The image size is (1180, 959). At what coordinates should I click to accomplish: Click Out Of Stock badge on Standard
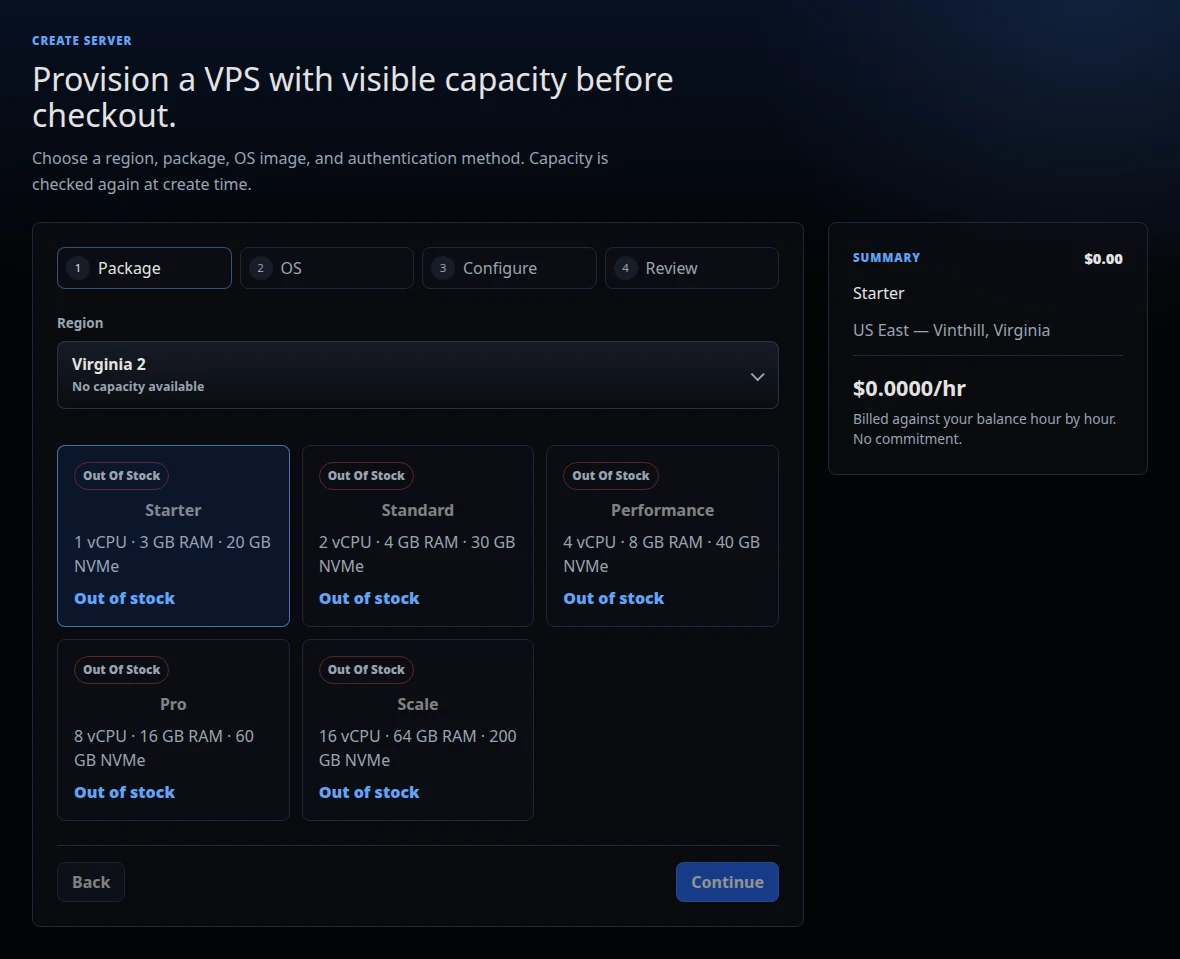tap(366, 476)
